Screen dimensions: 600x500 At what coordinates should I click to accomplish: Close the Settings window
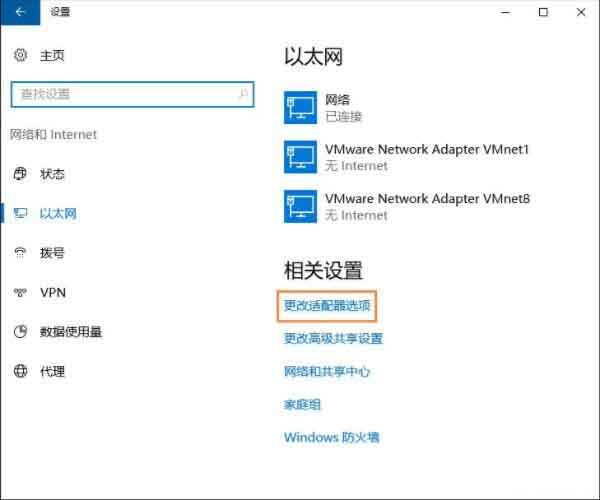[x=580, y=12]
